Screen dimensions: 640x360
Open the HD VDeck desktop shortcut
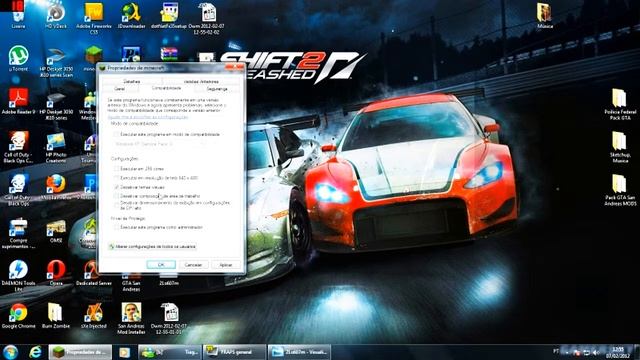pyautogui.click(x=56, y=16)
